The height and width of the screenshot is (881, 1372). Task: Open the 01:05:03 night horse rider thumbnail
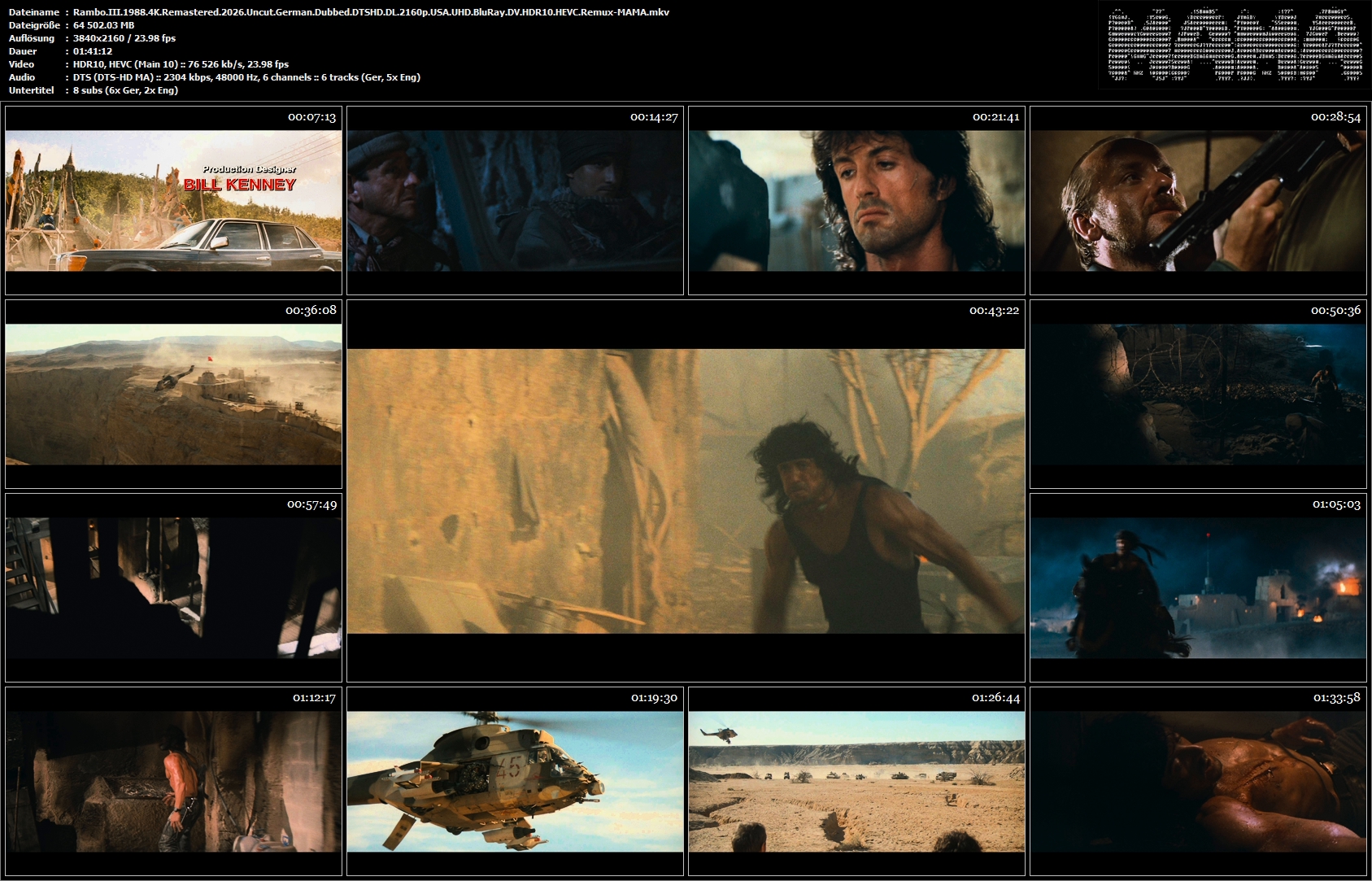1198,587
